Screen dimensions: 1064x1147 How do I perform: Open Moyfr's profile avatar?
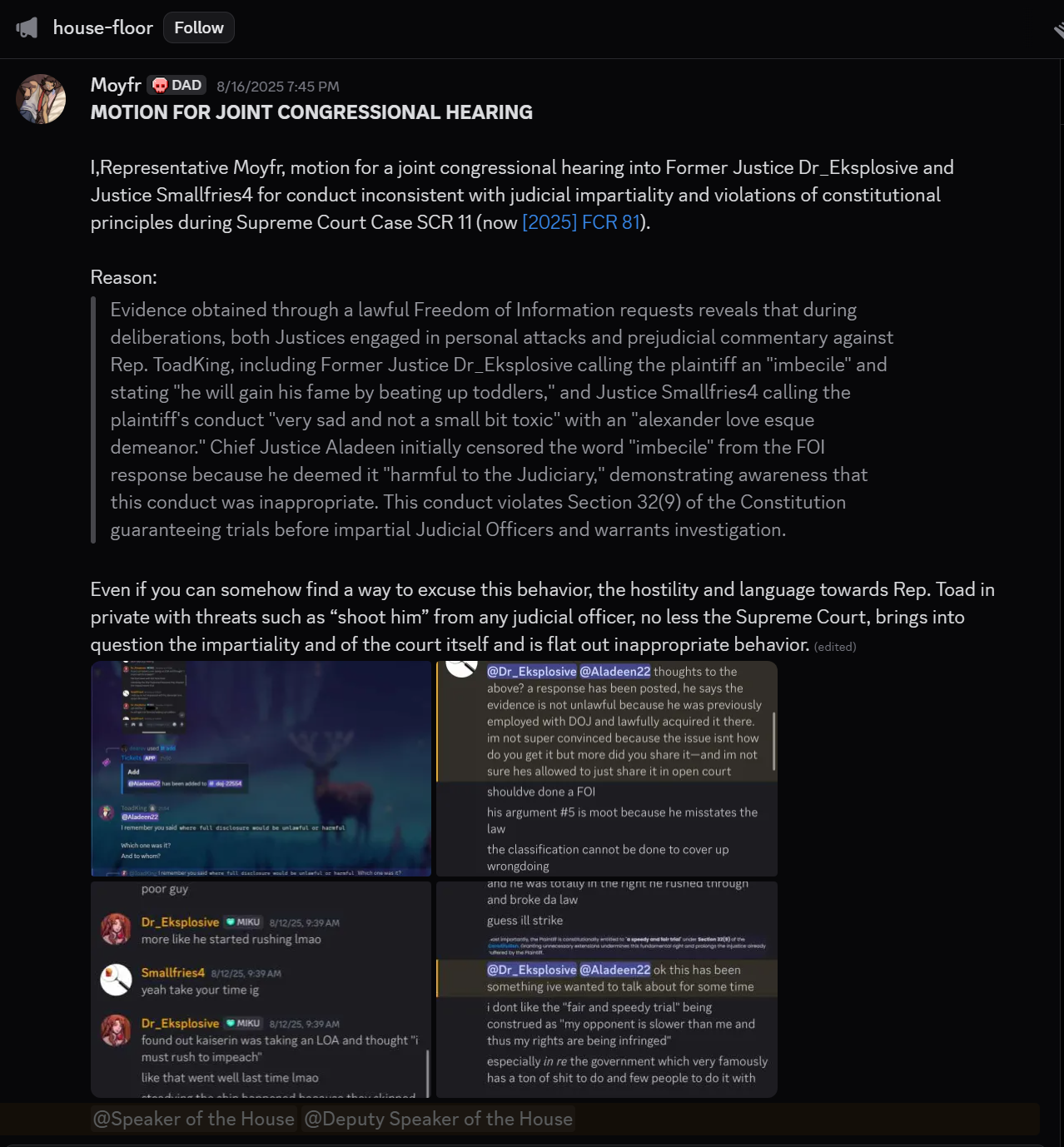tap(41, 99)
